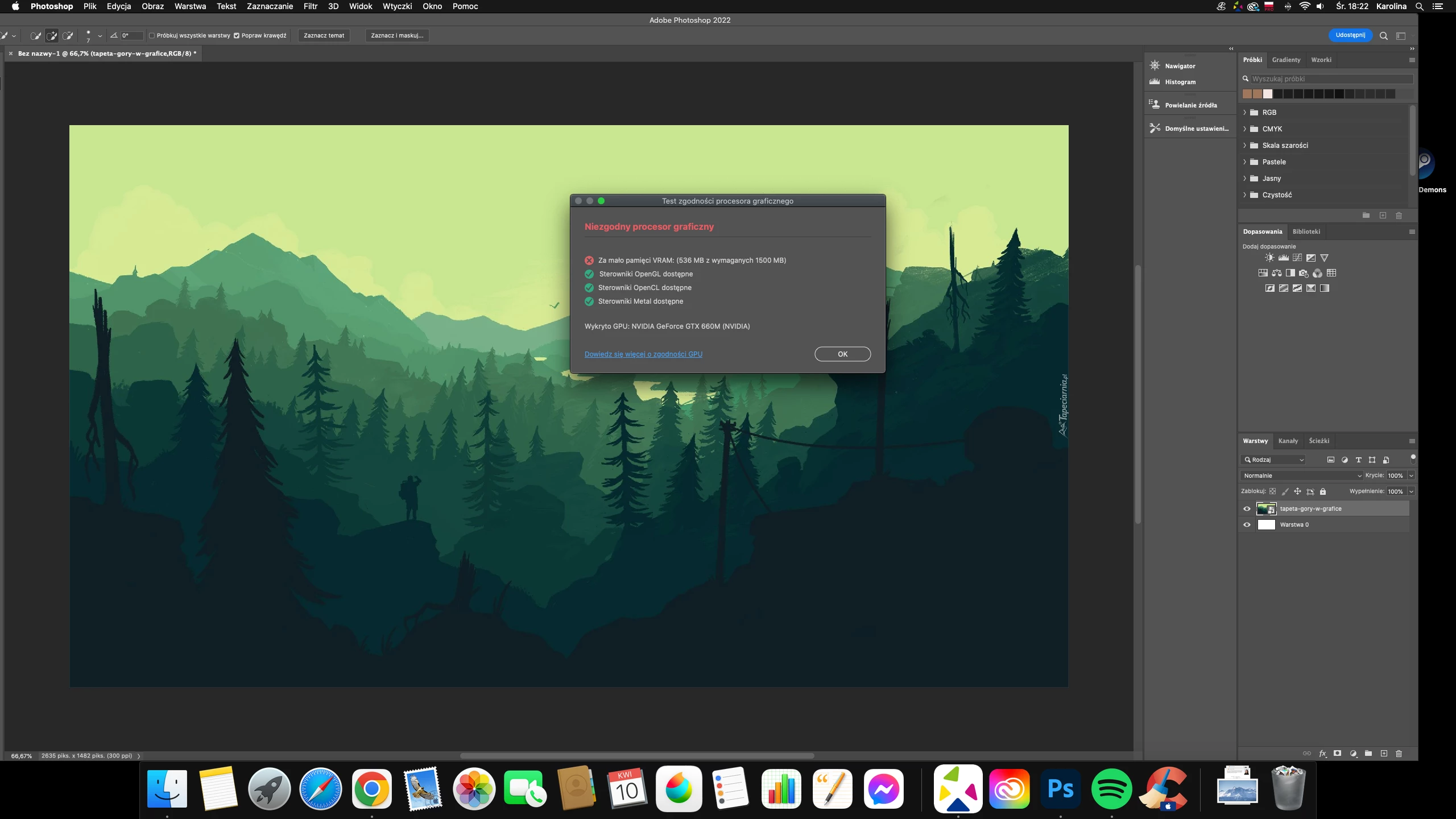
Task: Add a Brightness/Contrast adjustment
Action: 1269,258
